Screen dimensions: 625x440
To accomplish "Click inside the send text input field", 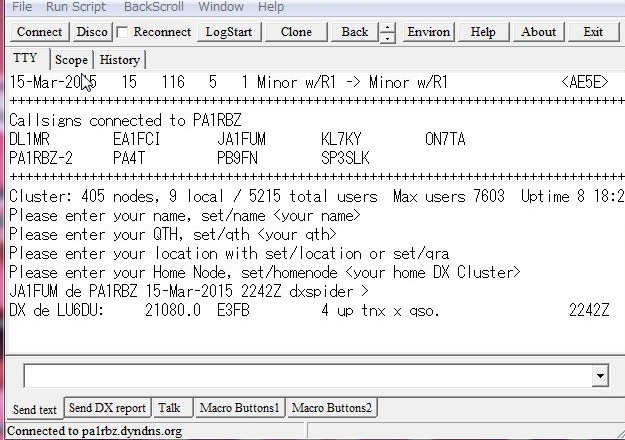I will (x=300, y=376).
